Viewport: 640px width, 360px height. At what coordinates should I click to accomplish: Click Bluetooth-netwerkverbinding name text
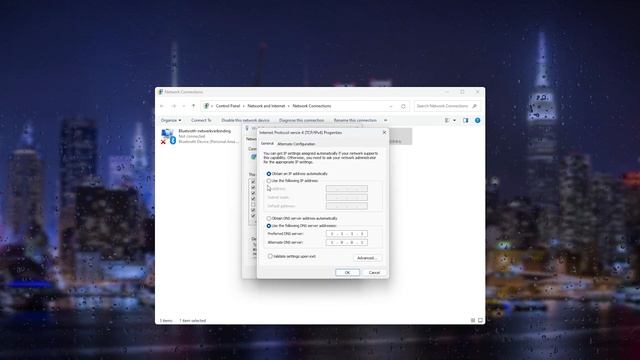pos(204,131)
